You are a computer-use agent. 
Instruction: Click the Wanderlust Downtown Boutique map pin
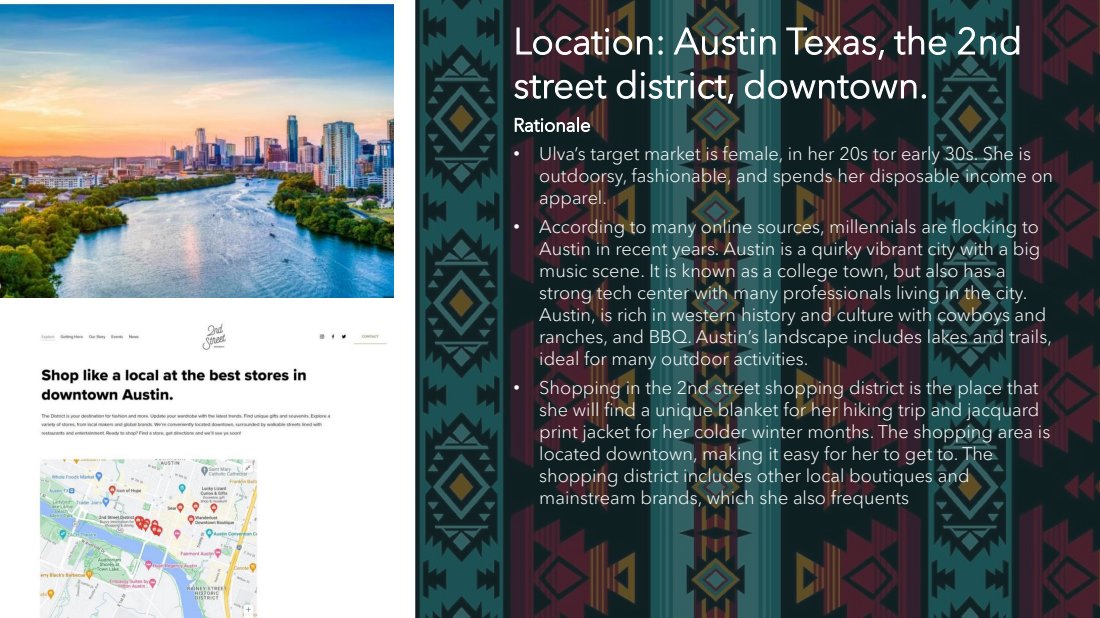coord(191,519)
